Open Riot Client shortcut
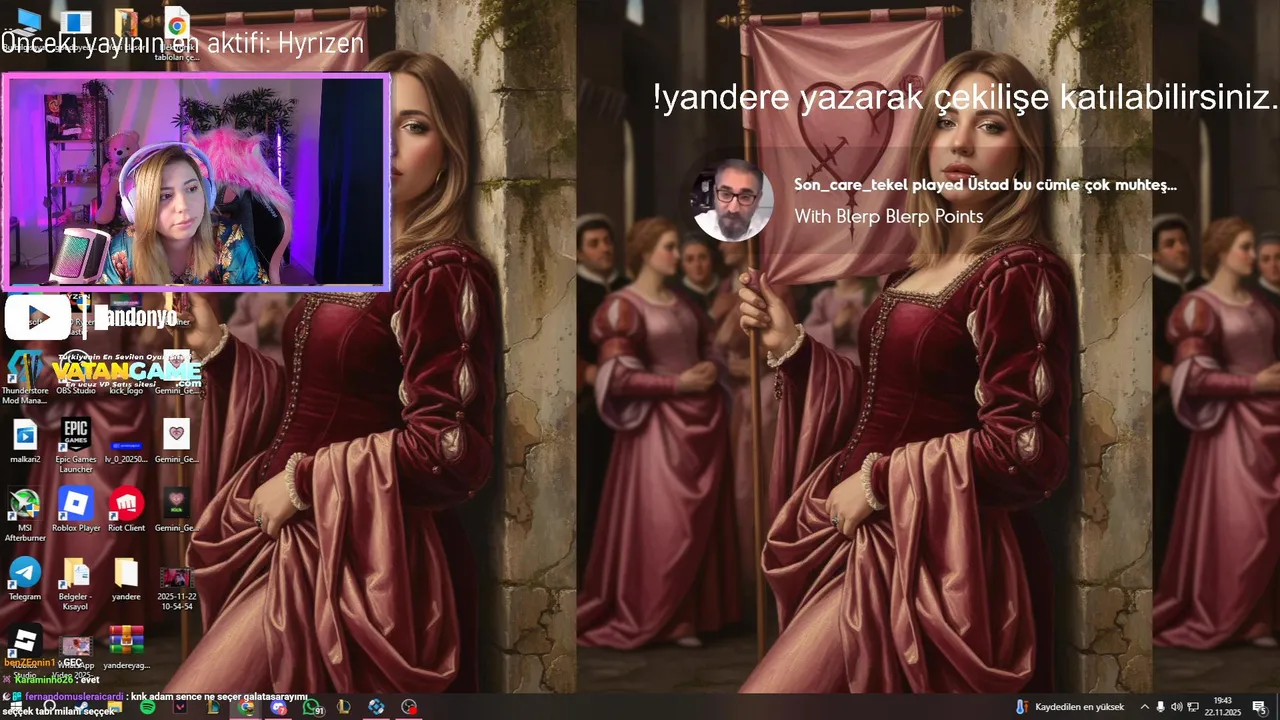1280x720 pixels. (126, 509)
